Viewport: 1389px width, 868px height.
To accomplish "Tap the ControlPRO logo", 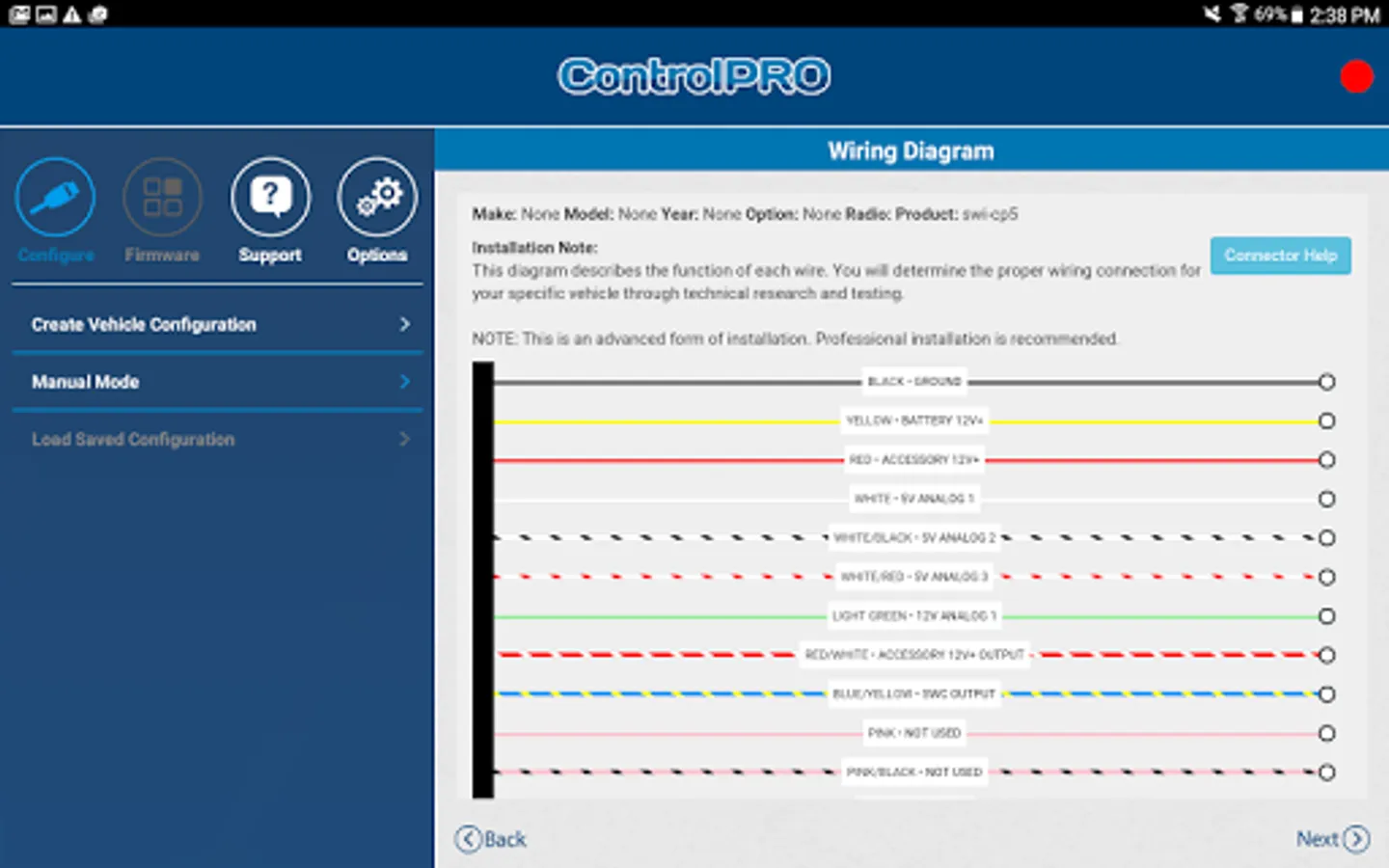I will 694,76.
